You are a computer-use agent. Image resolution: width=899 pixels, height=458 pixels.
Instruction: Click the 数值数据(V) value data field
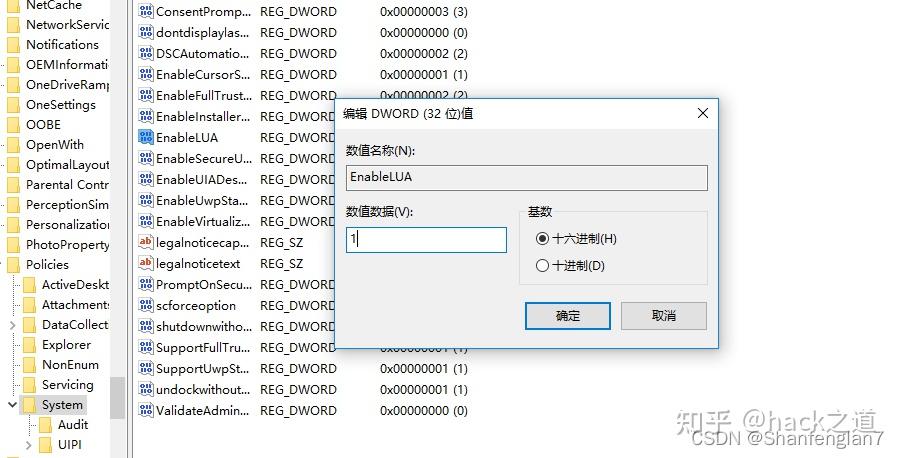click(427, 240)
